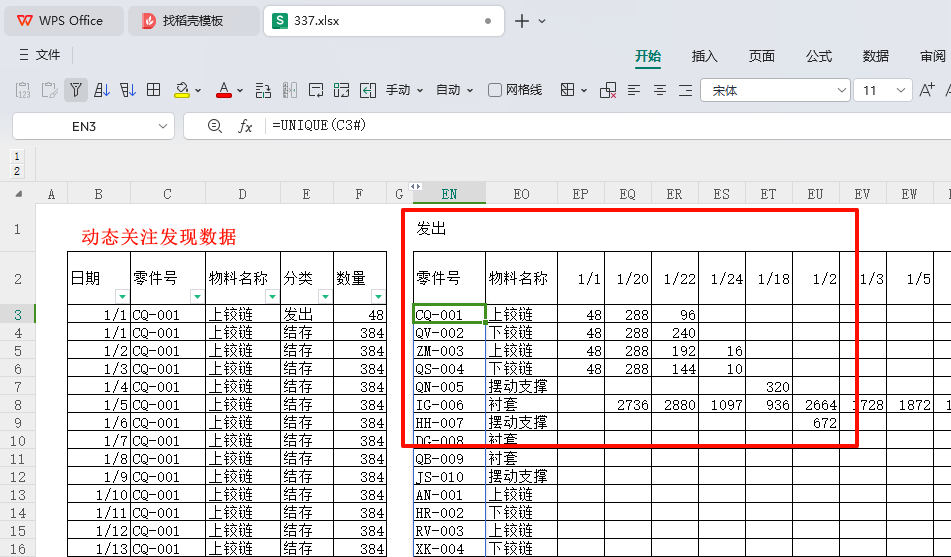Open filter dropdown for 物料名称 column

point(272,297)
